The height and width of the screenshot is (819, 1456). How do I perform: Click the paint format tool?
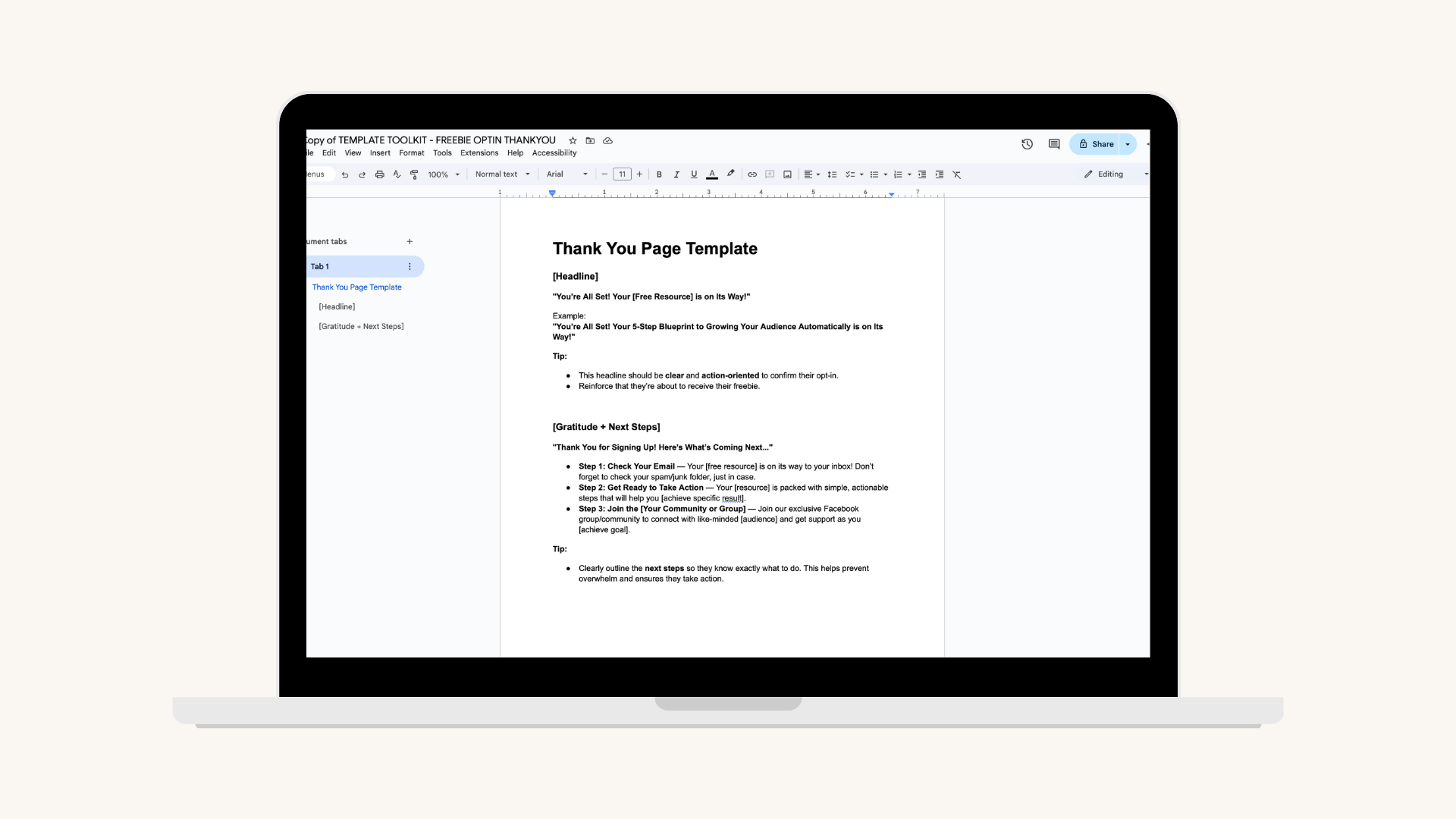[414, 174]
